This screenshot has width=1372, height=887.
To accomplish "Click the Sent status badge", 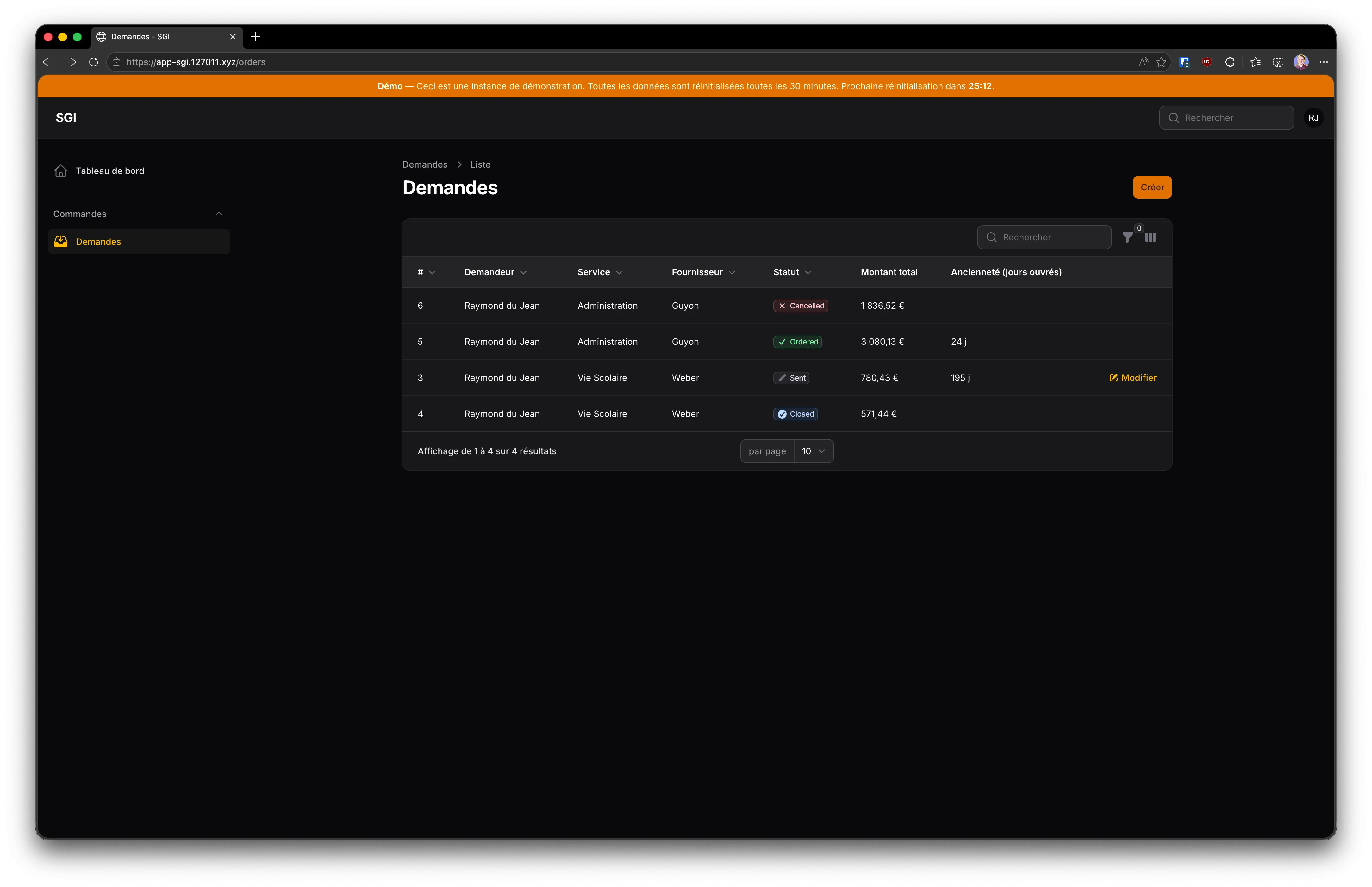I will (x=791, y=378).
